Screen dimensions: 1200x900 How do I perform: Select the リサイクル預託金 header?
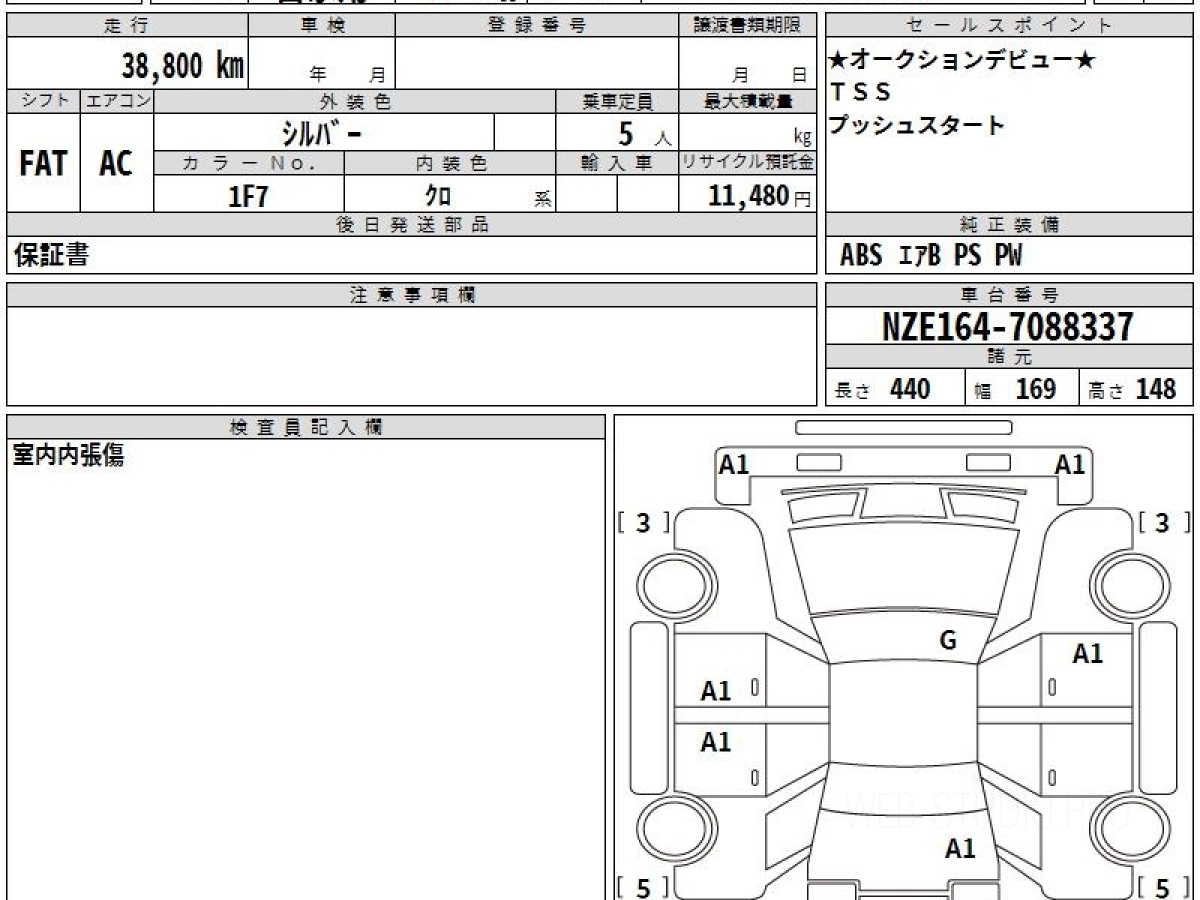click(x=747, y=163)
